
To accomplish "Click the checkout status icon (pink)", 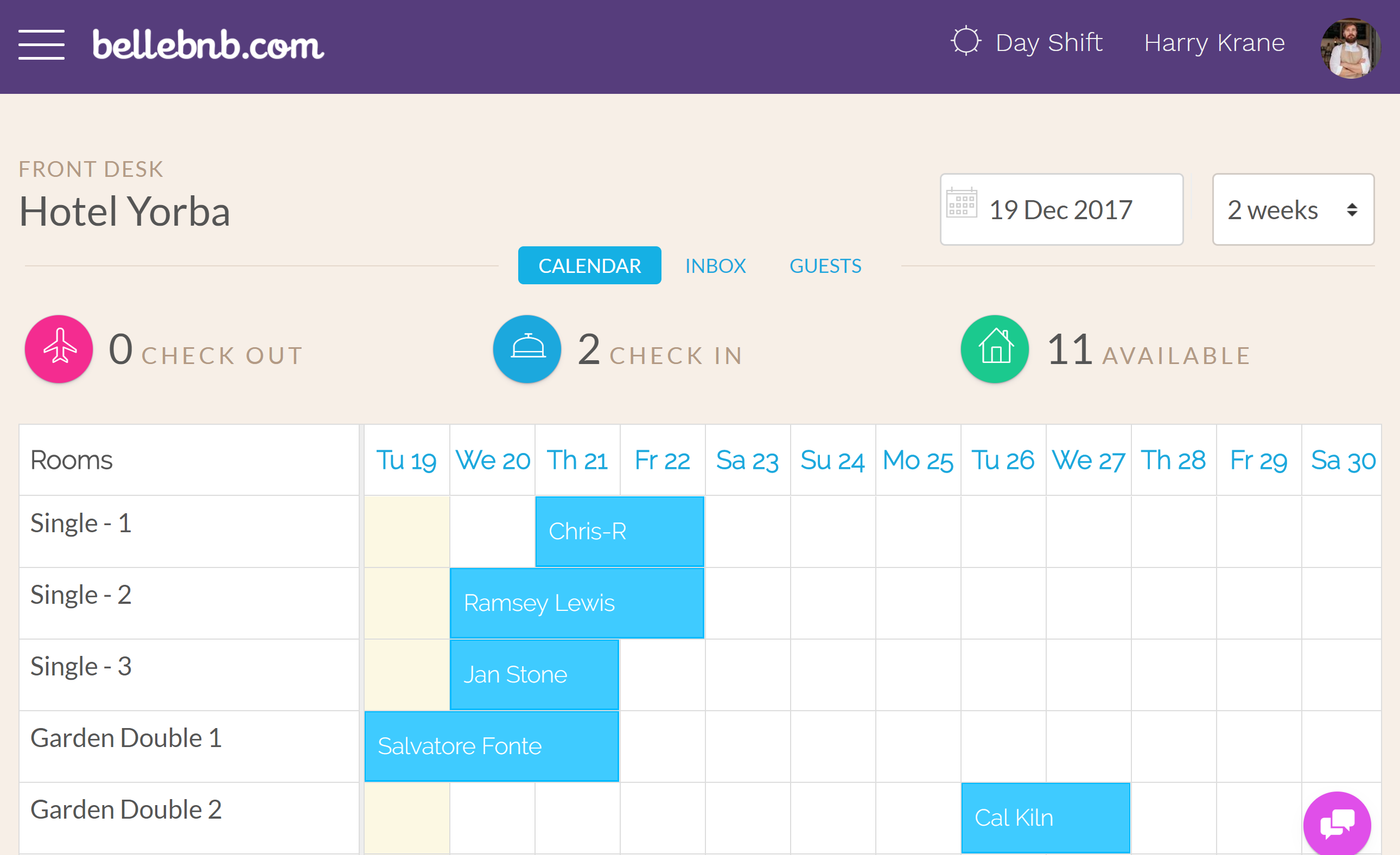I will tap(58, 351).
